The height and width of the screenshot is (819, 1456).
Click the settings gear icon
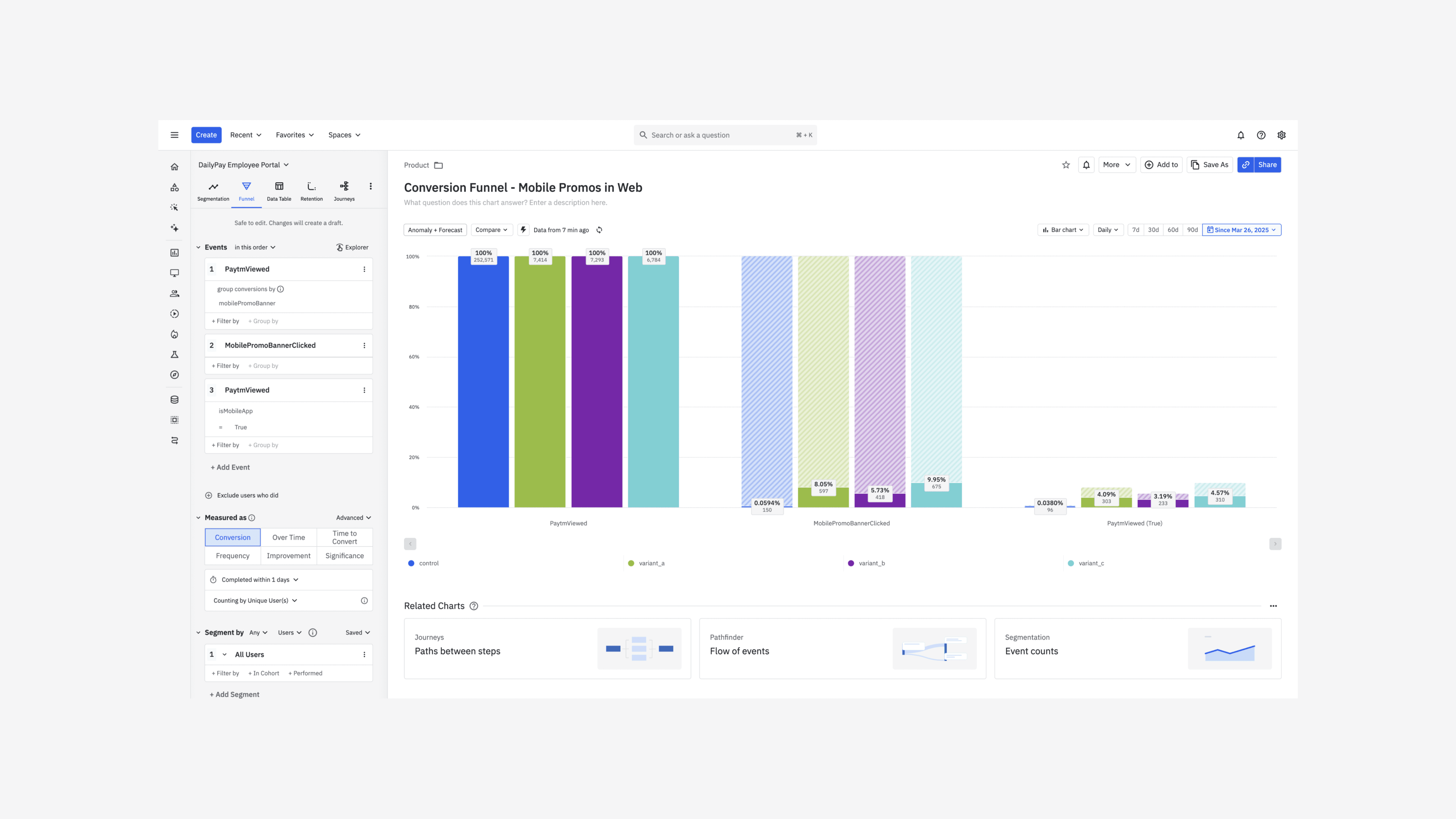coord(1281,135)
